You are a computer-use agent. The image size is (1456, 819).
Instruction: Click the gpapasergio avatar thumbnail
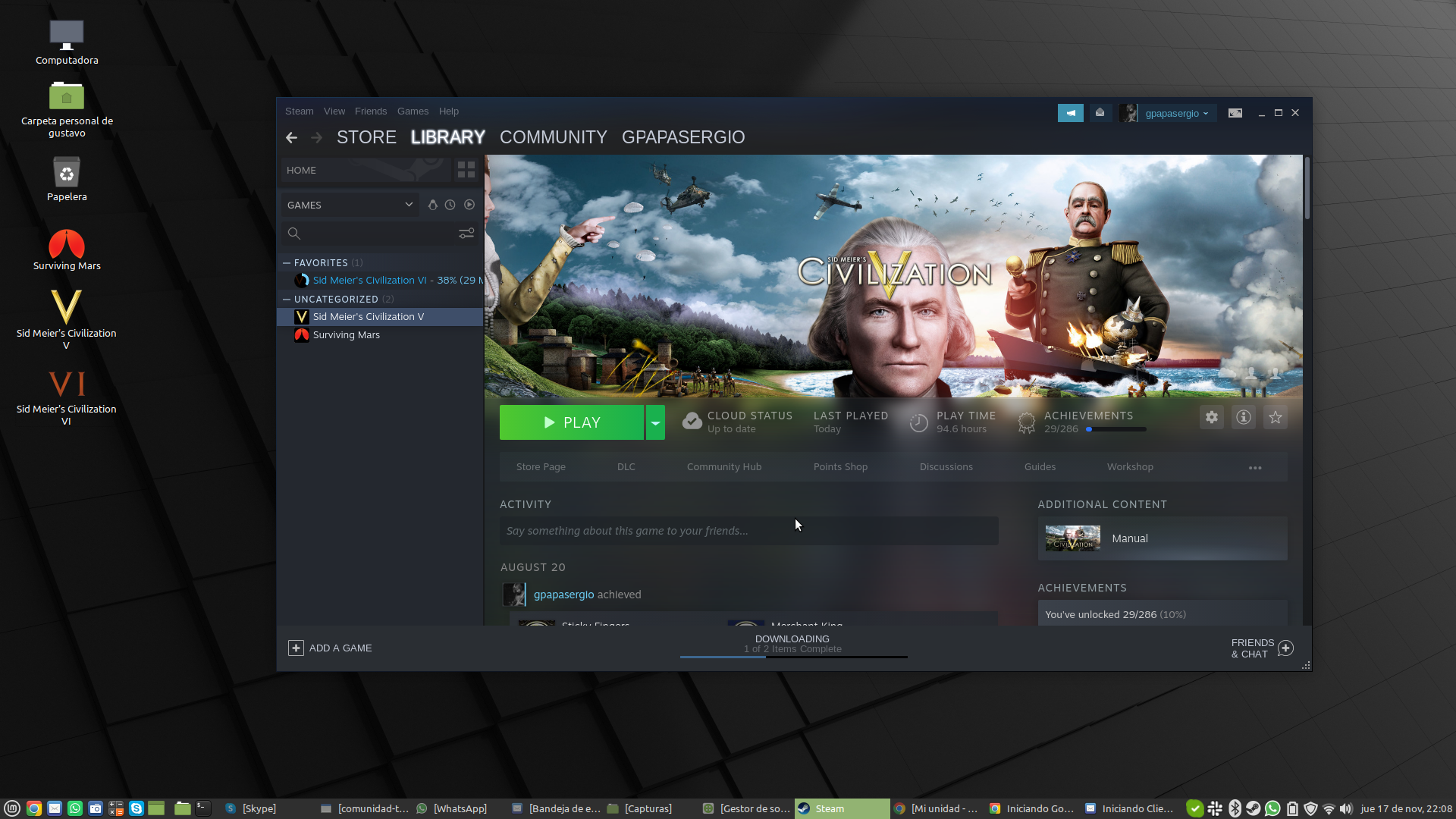click(x=1128, y=113)
